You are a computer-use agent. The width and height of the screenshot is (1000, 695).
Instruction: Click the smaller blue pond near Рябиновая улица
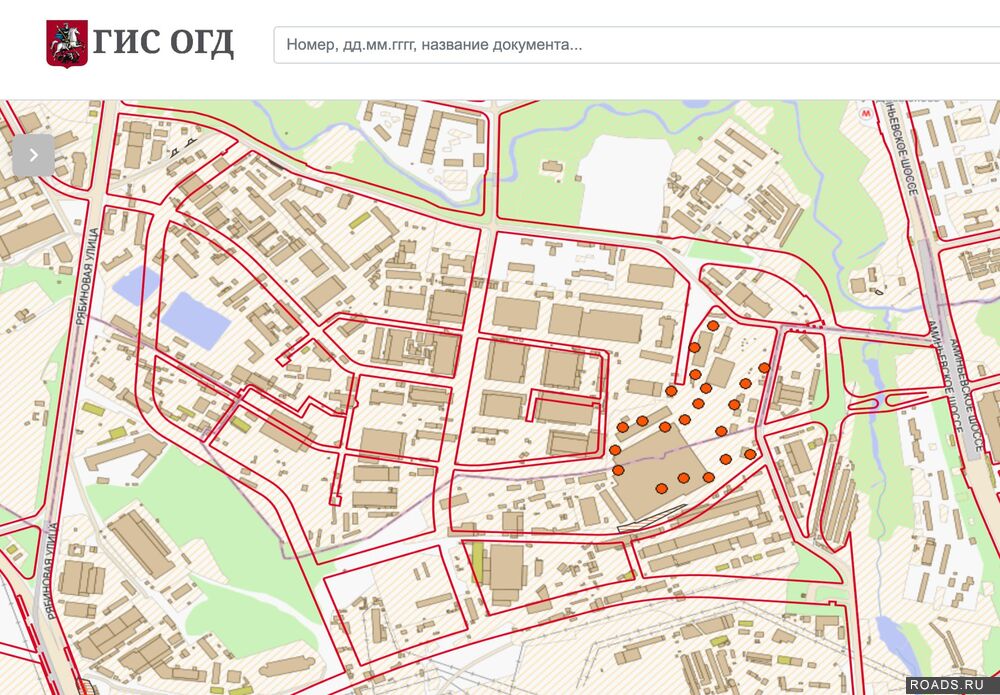click(136, 285)
